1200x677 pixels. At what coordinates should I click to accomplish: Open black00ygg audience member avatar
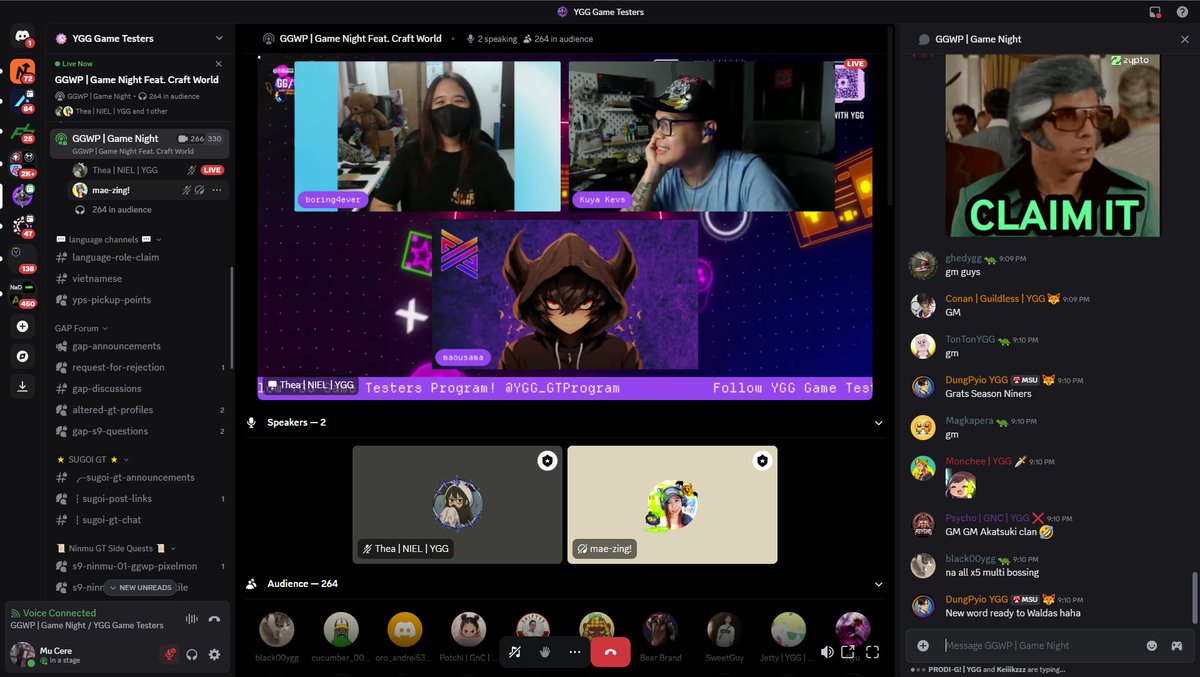[x=277, y=629]
